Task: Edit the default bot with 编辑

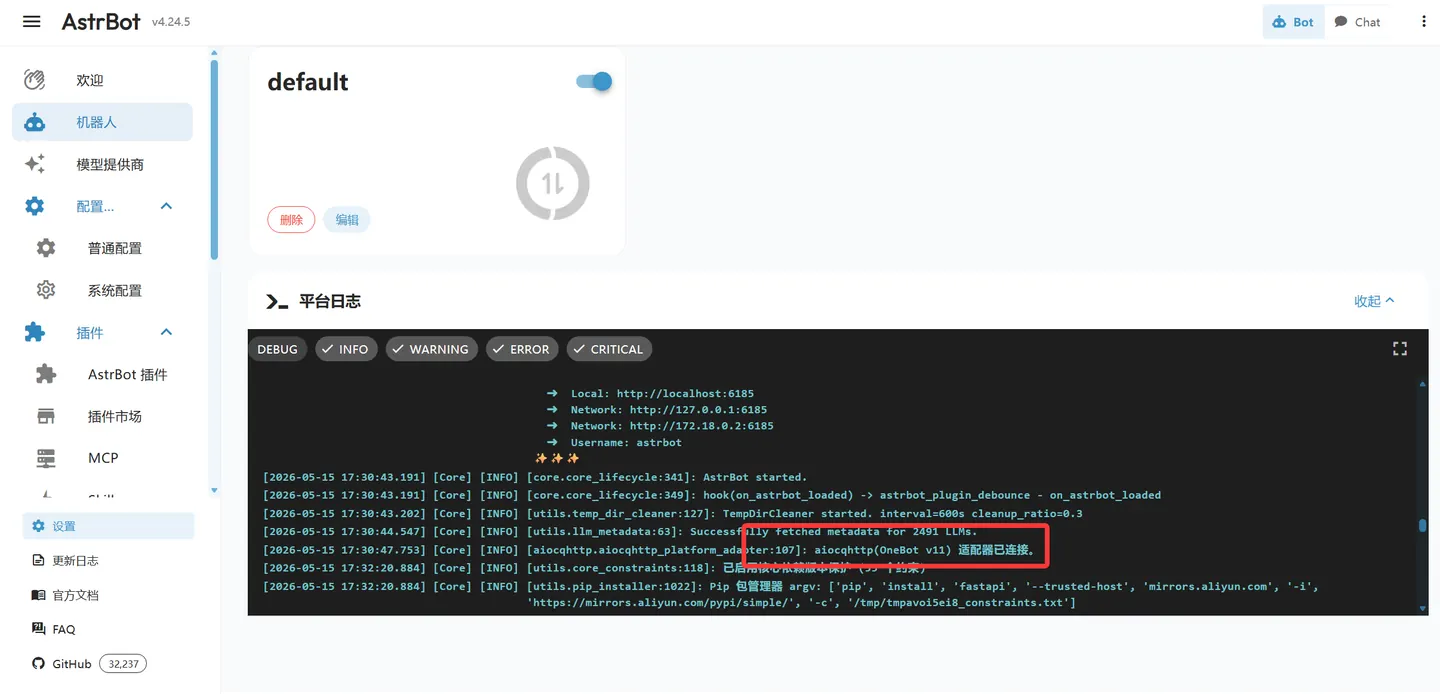Action: coord(347,220)
